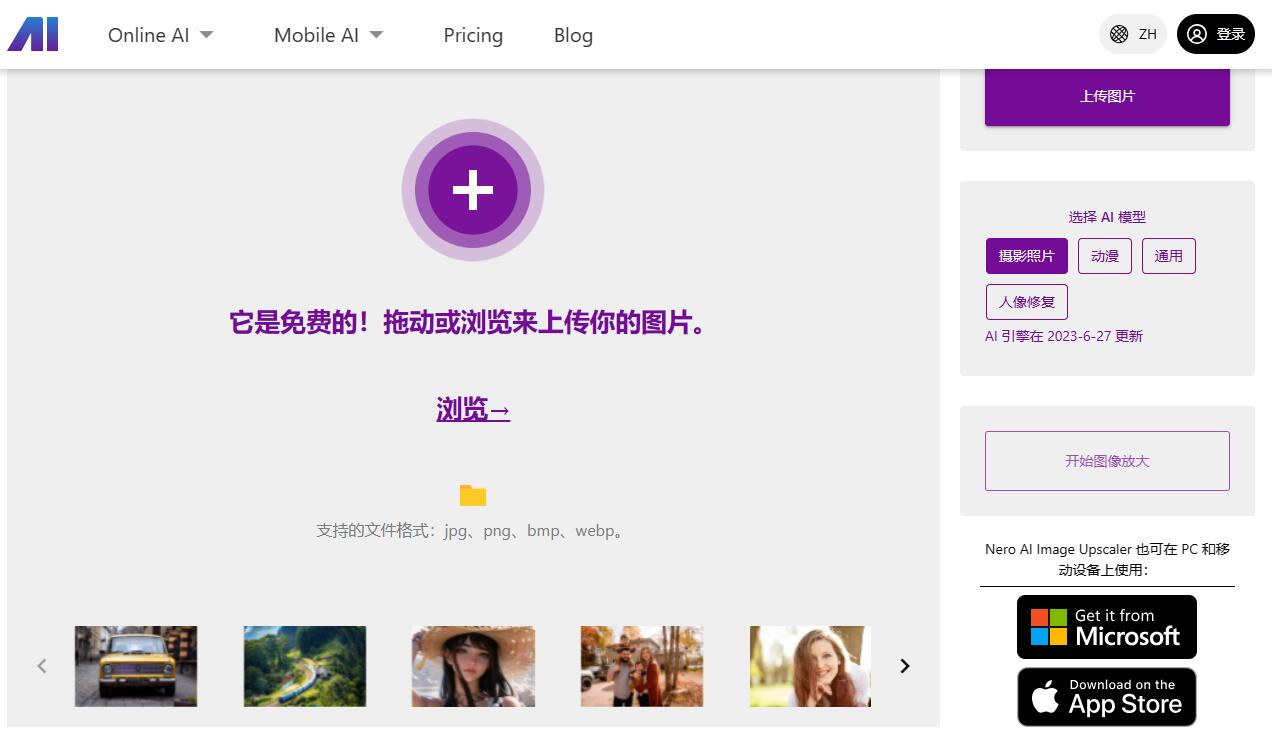Show next sample images with right arrow
The image size is (1272, 735).
coord(905,666)
